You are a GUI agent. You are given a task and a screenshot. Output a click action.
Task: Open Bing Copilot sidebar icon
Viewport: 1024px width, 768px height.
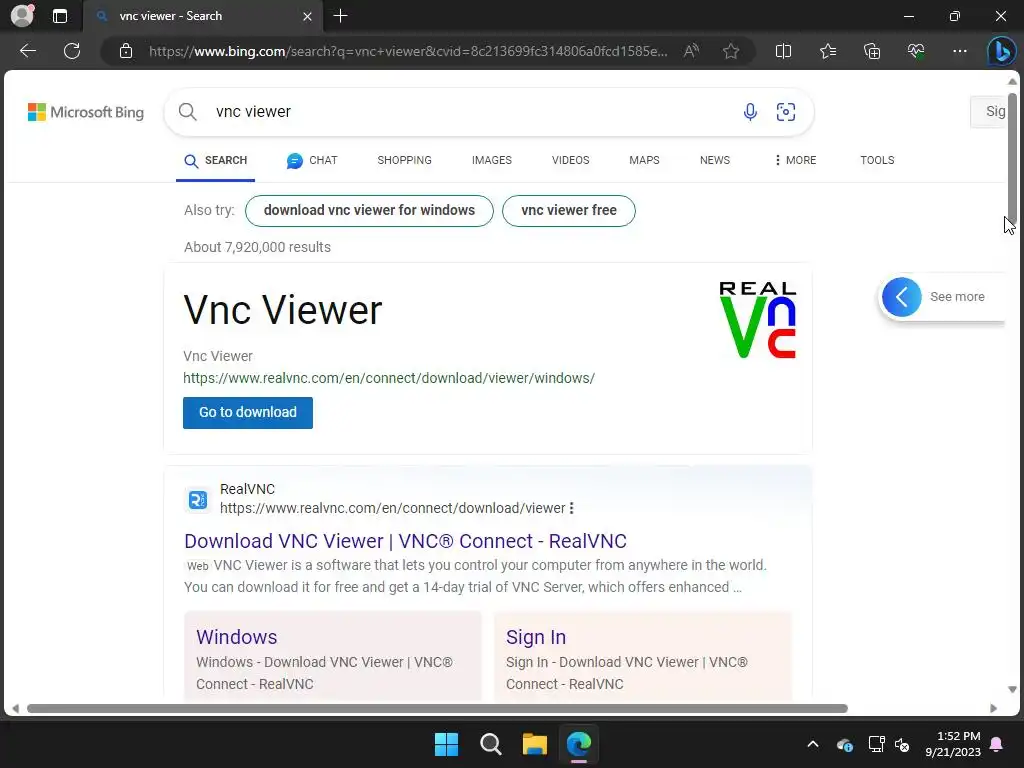click(x=1001, y=51)
